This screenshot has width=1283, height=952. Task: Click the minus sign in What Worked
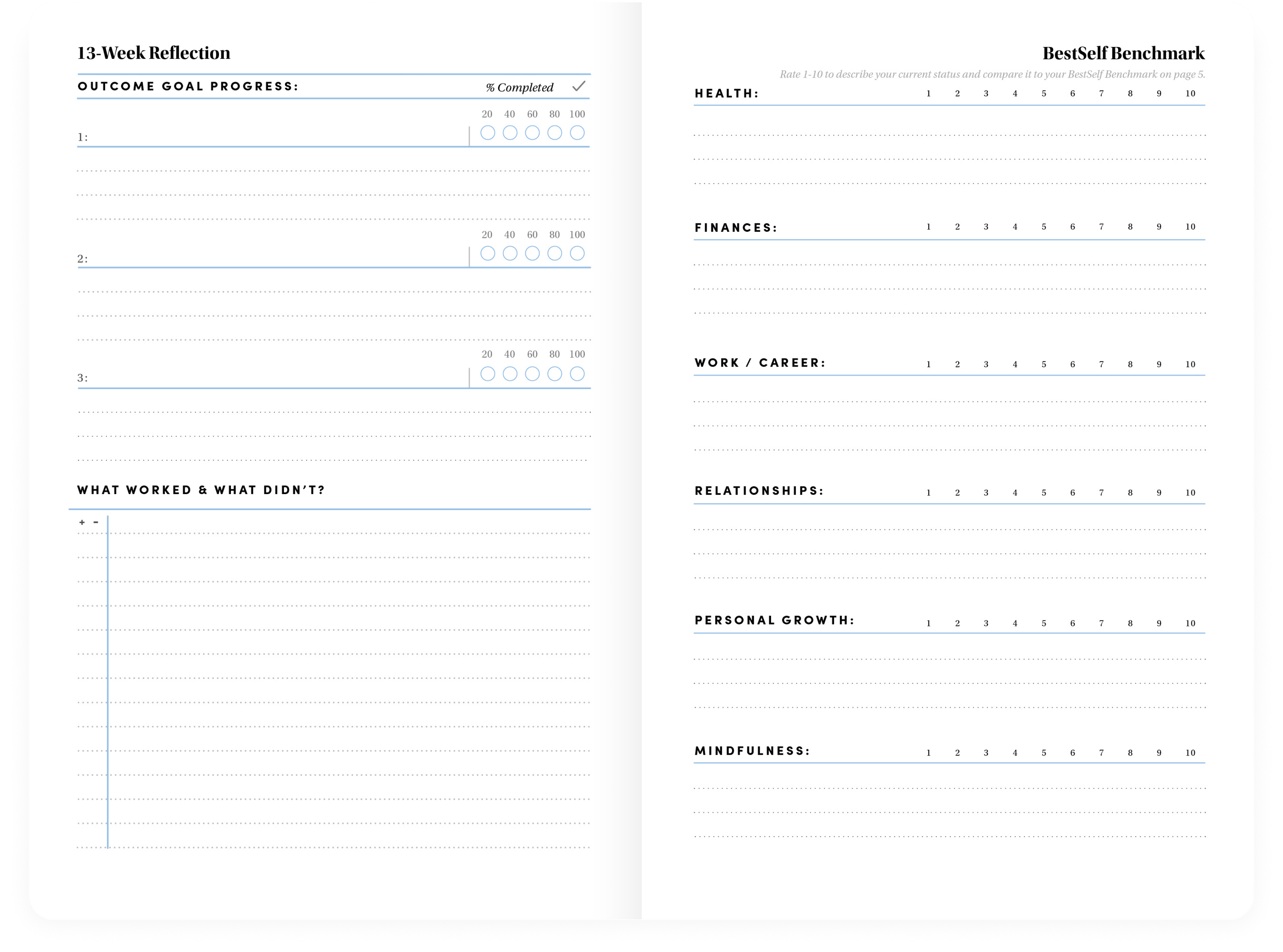[96, 522]
